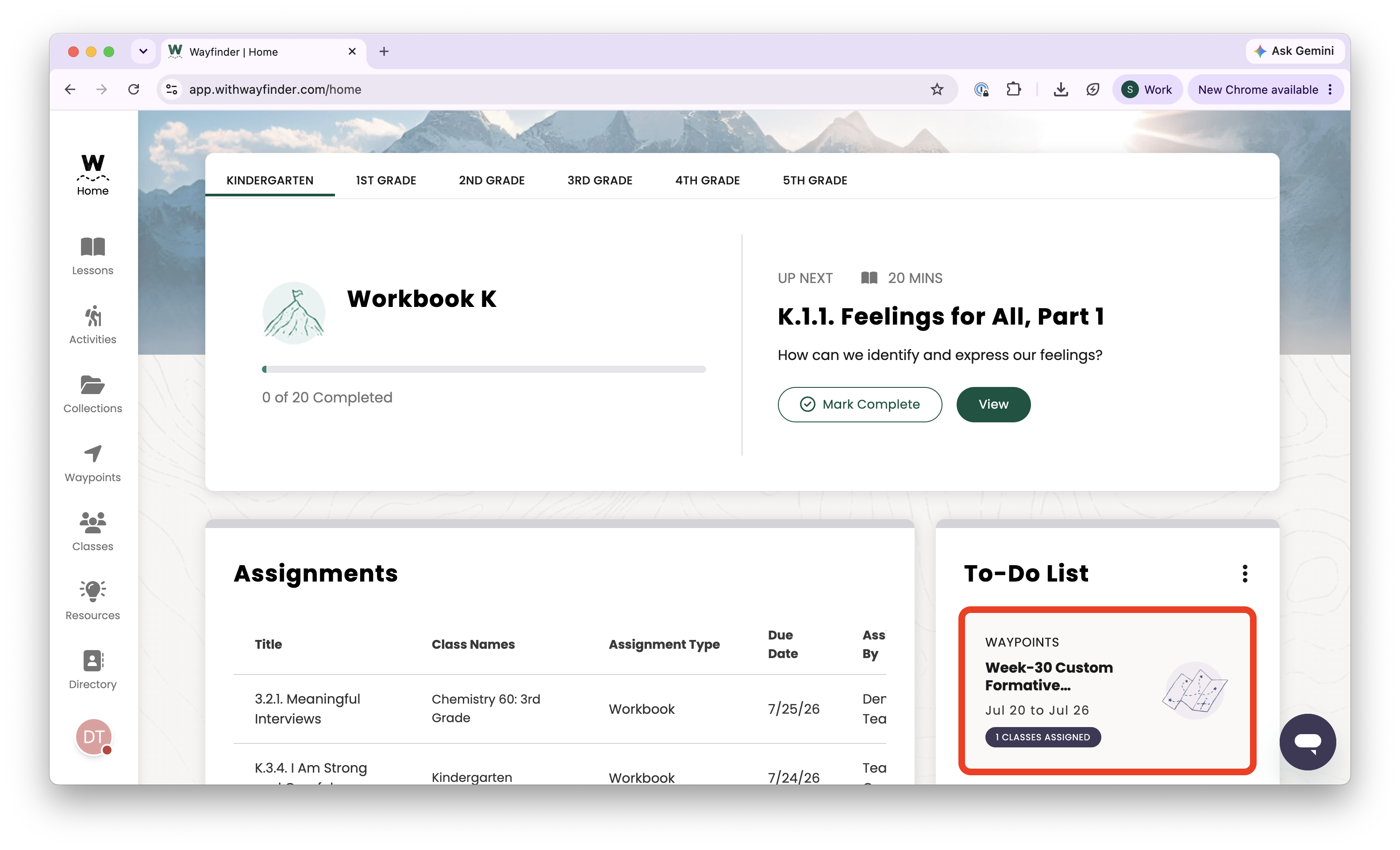Mark the lesson complete
The height and width of the screenshot is (850, 1400).
(860, 404)
